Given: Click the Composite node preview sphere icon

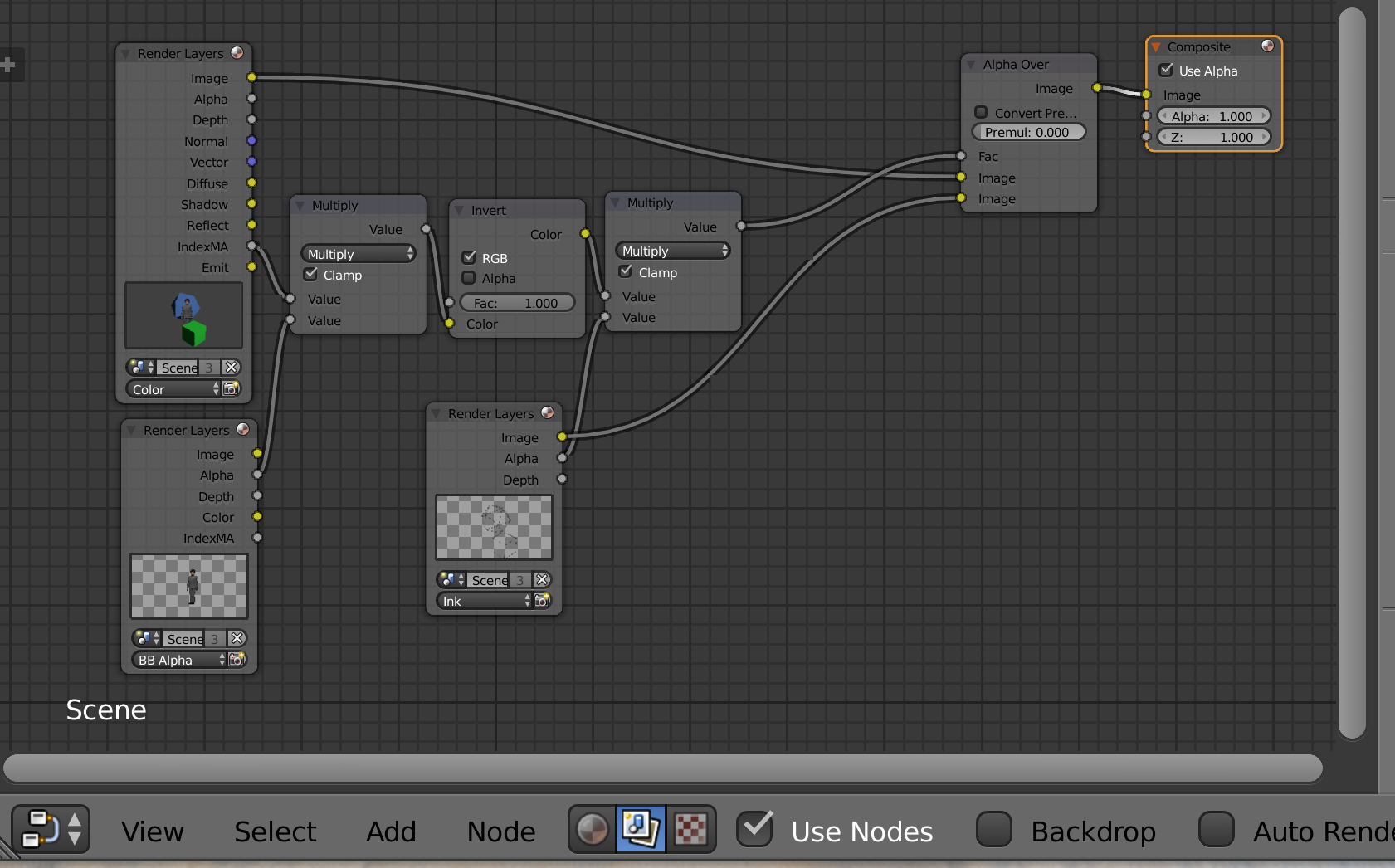Looking at the screenshot, I should pos(1267,46).
